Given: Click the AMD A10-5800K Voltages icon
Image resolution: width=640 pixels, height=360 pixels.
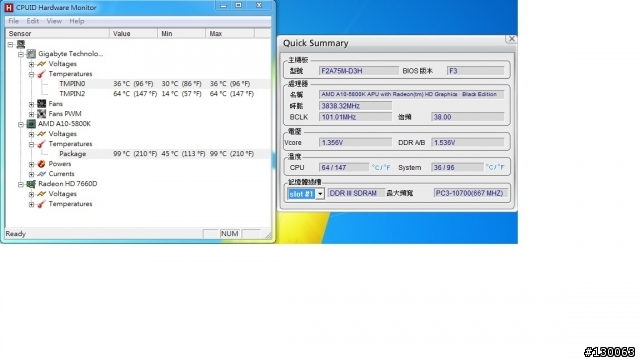Looking at the screenshot, I should [x=42, y=134].
